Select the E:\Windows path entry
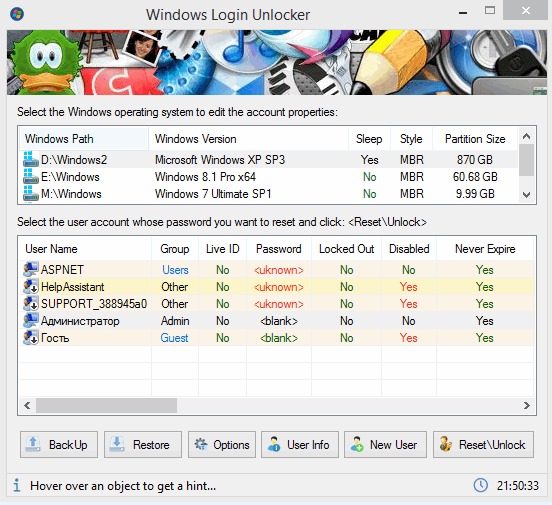 (x=70, y=176)
